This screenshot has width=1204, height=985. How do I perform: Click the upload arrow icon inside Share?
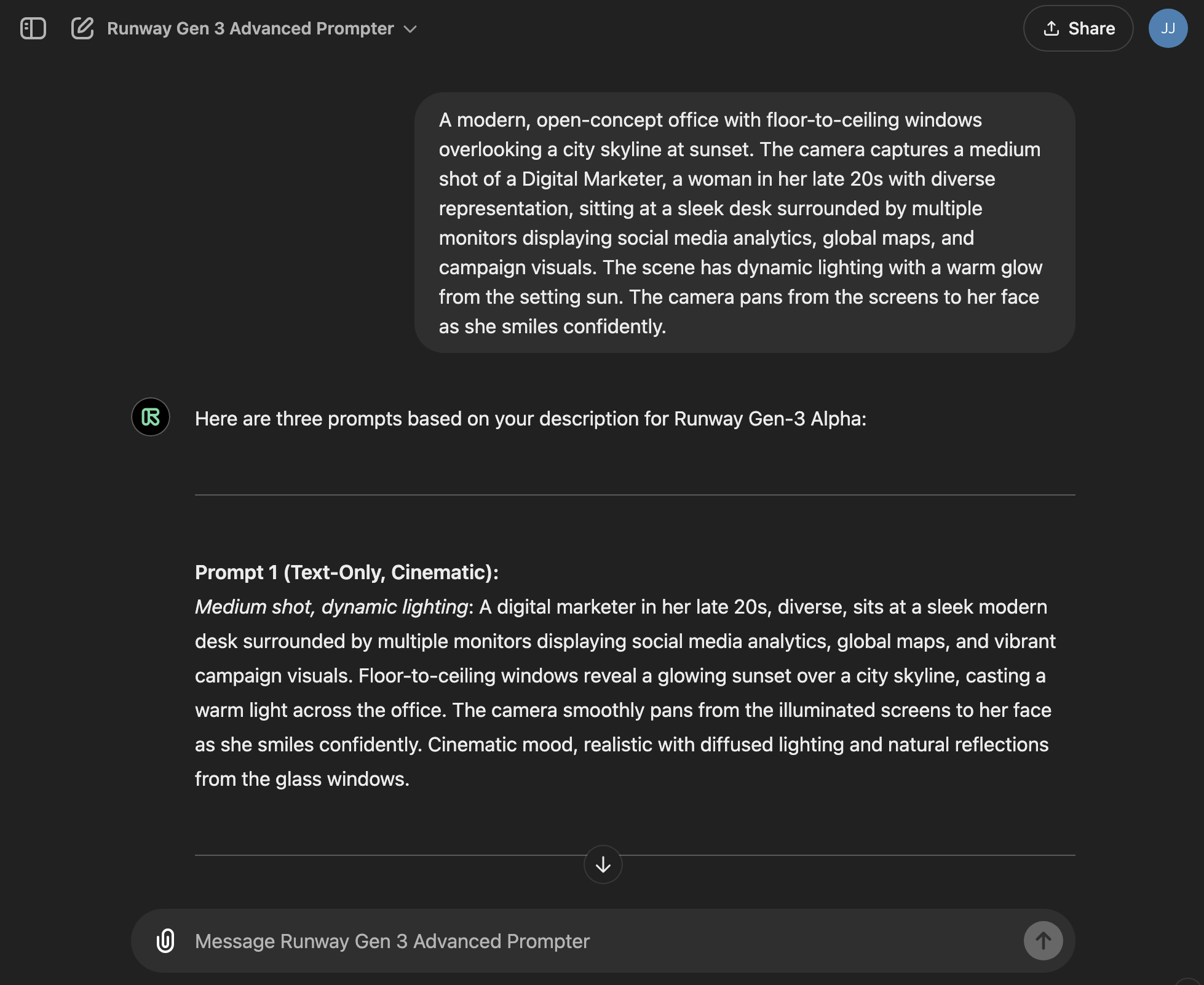tap(1052, 28)
